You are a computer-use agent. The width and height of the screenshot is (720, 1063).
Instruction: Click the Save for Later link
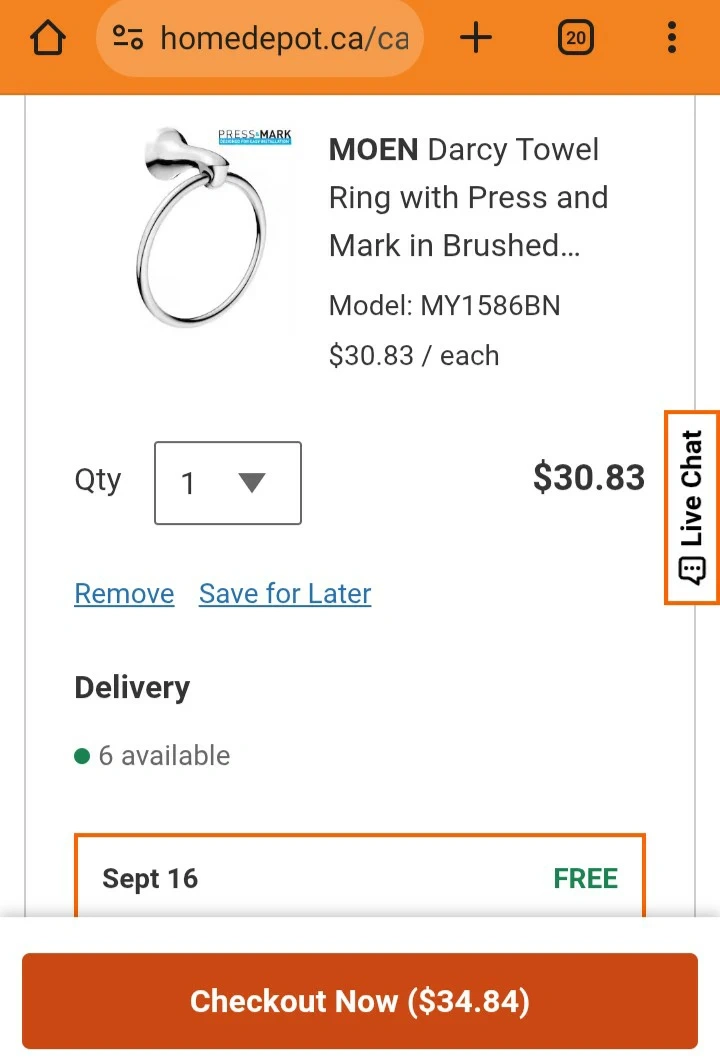pyautogui.click(x=285, y=594)
